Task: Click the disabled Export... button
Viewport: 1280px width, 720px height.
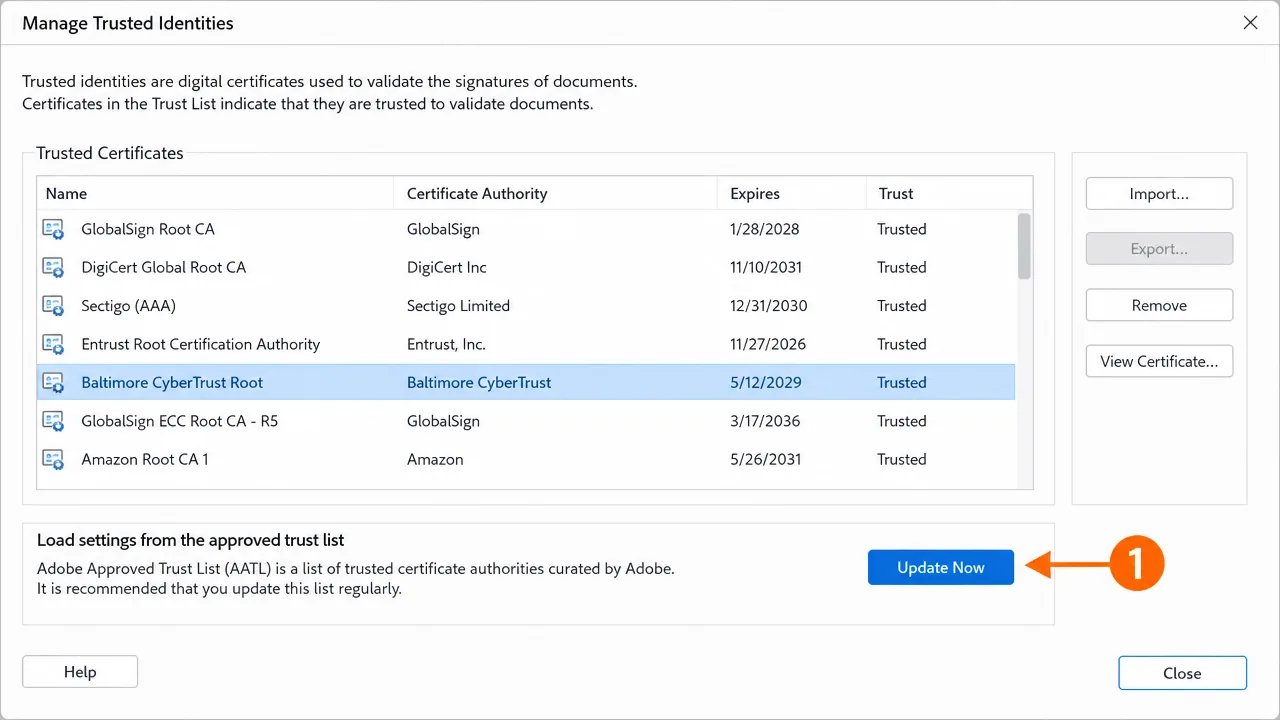Action: pos(1159,249)
